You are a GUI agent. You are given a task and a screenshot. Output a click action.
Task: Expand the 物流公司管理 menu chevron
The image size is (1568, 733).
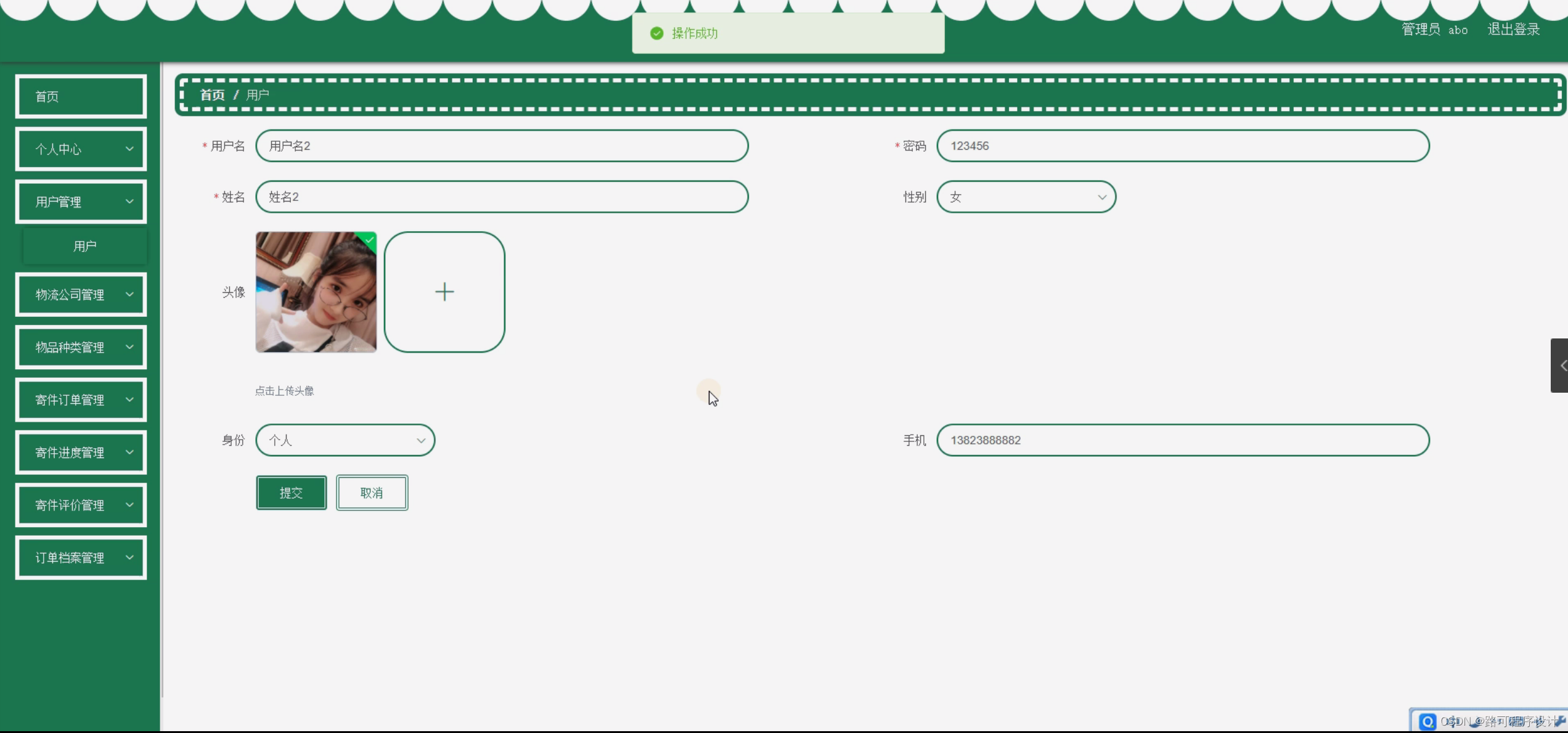[x=129, y=295]
